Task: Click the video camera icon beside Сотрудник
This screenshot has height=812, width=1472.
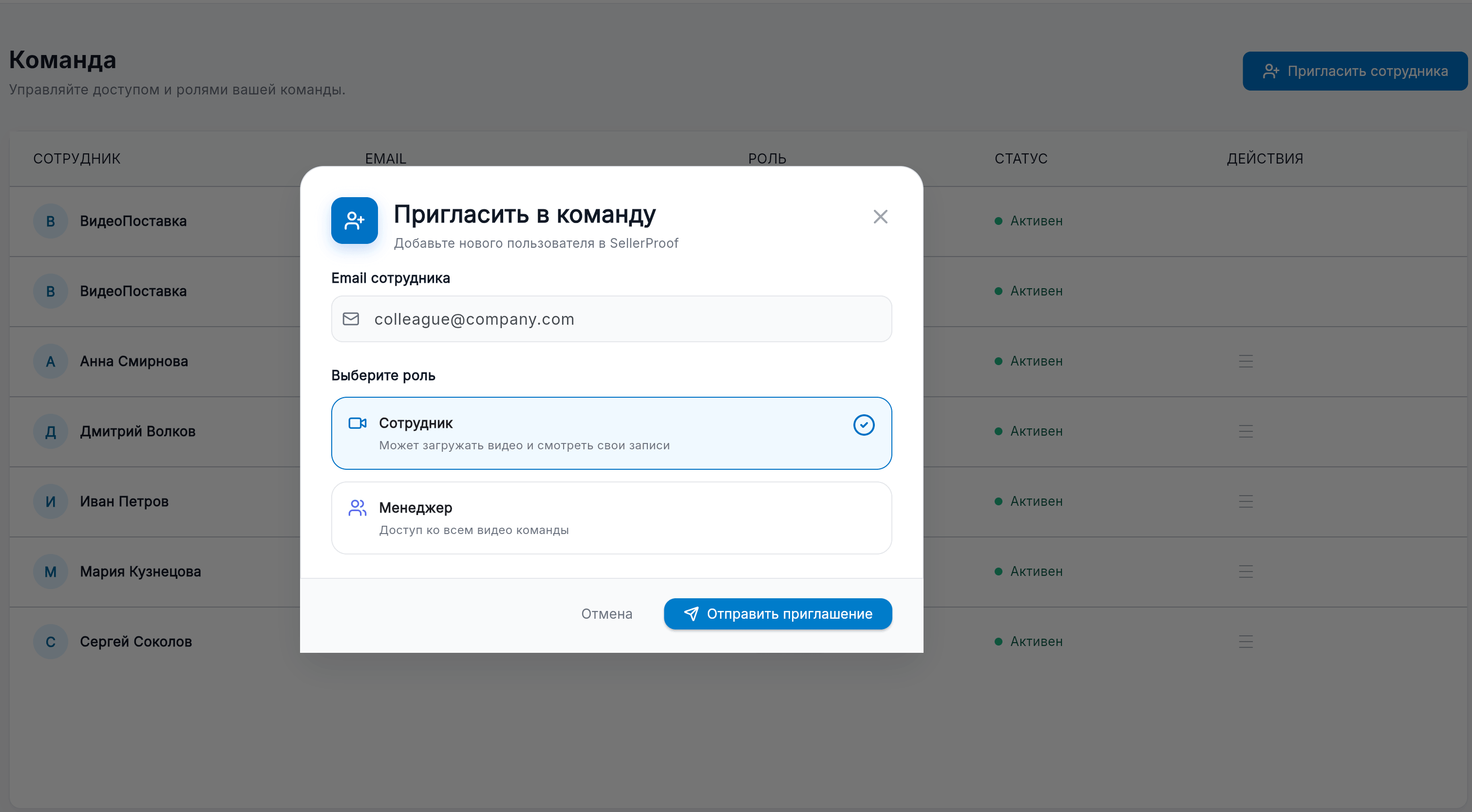Action: point(357,423)
